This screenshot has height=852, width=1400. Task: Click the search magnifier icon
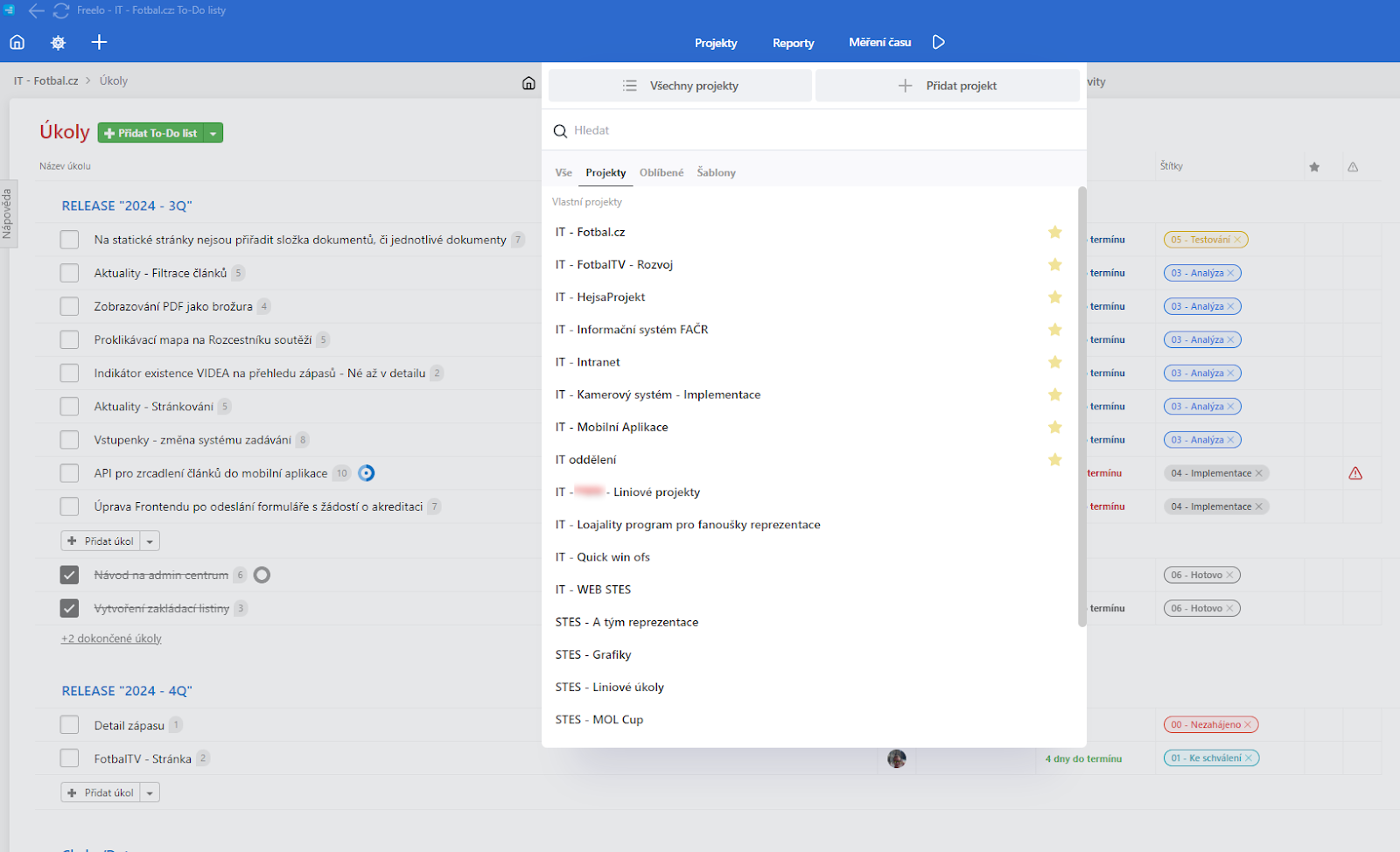coord(560,131)
